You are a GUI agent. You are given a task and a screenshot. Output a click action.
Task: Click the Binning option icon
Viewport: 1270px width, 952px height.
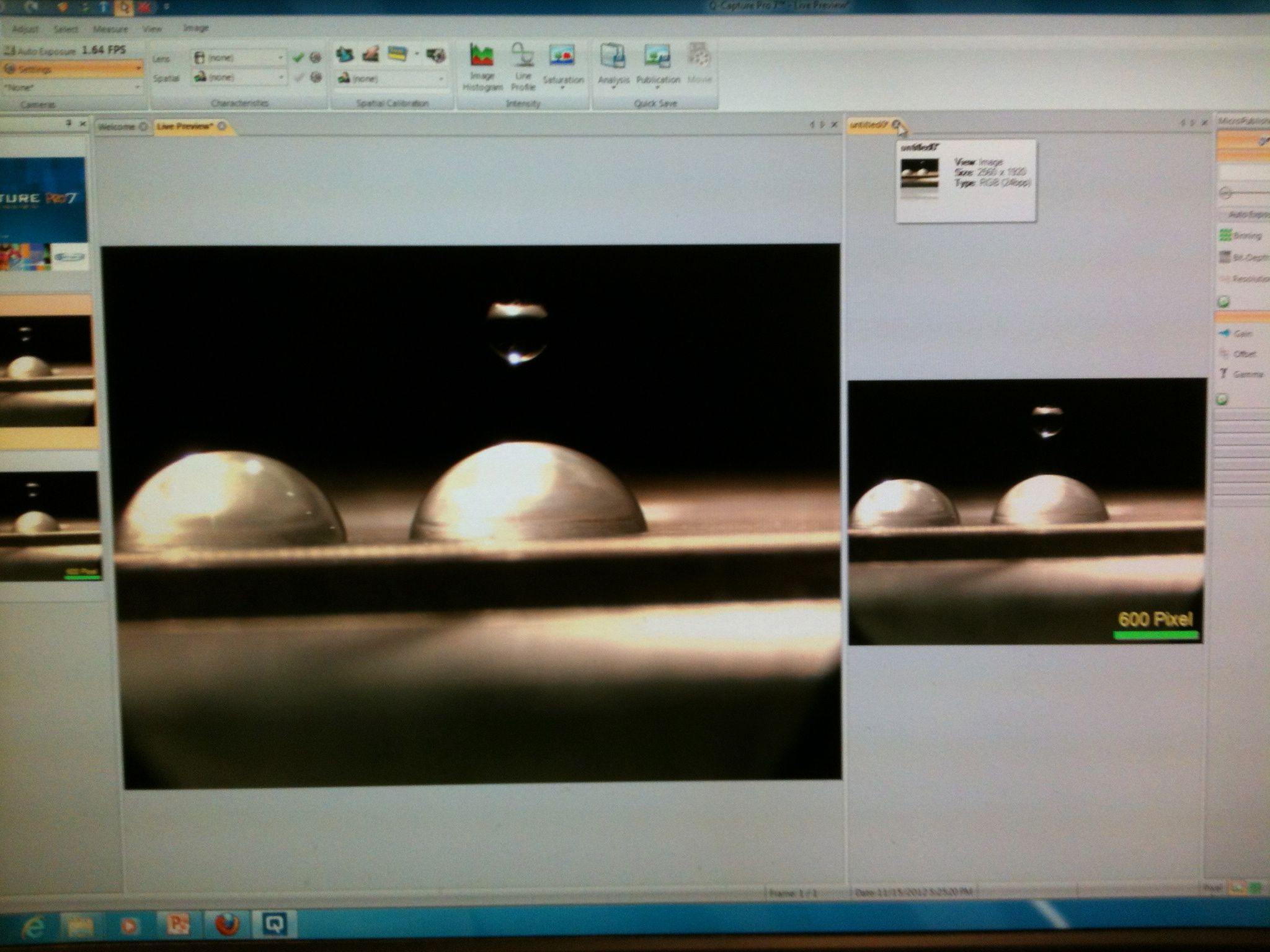pyautogui.click(x=1225, y=236)
